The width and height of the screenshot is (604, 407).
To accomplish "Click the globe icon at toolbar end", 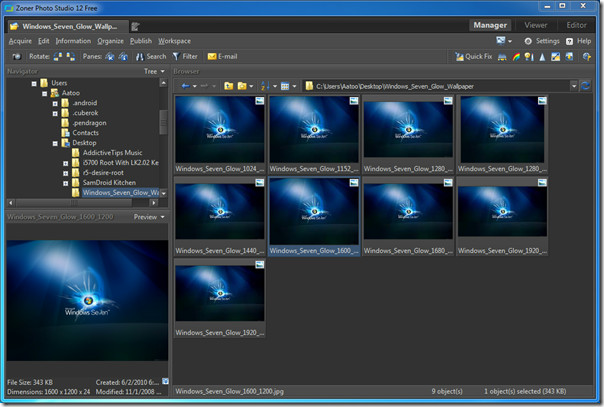I will point(587,57).
